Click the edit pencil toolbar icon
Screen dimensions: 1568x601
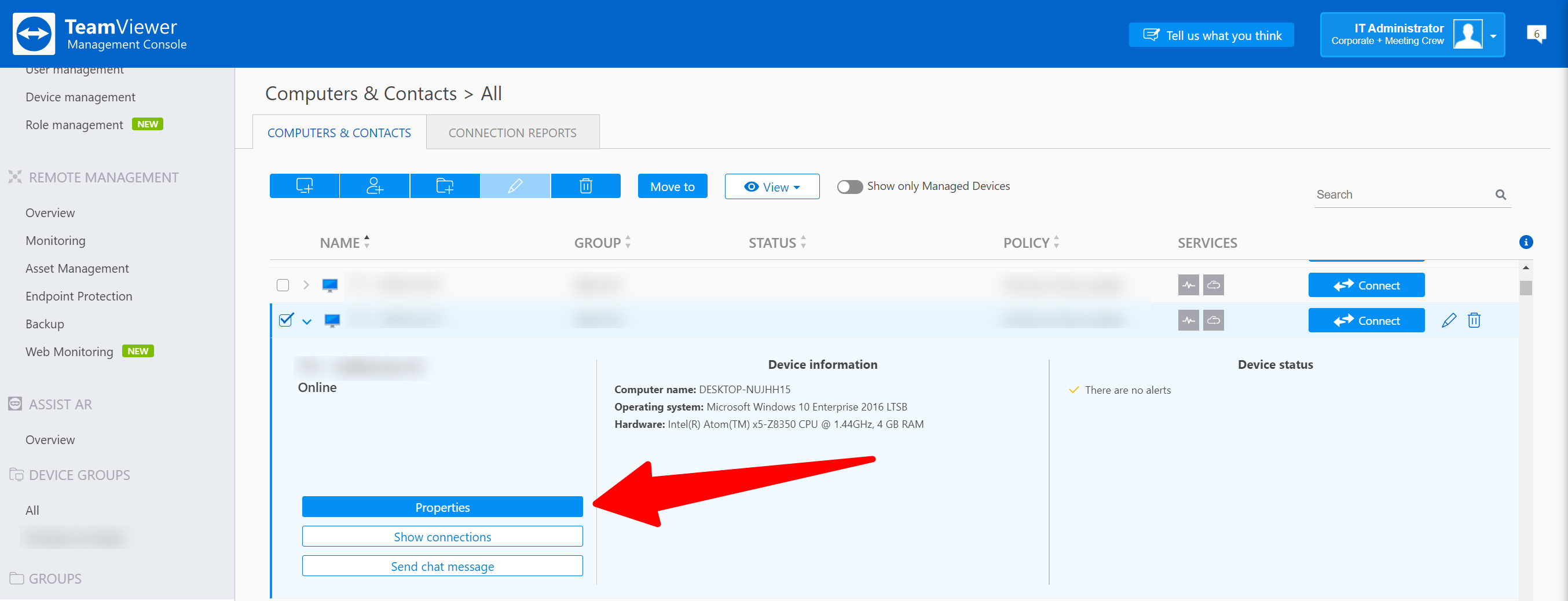(x=515, y=186)
